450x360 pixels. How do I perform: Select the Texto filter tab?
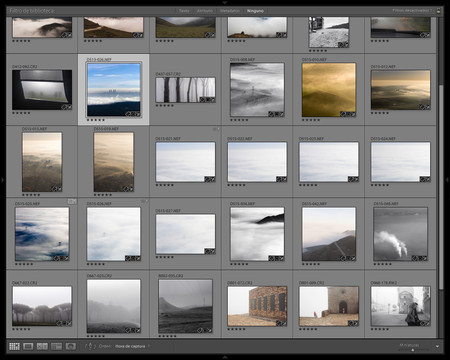(184, 11)
